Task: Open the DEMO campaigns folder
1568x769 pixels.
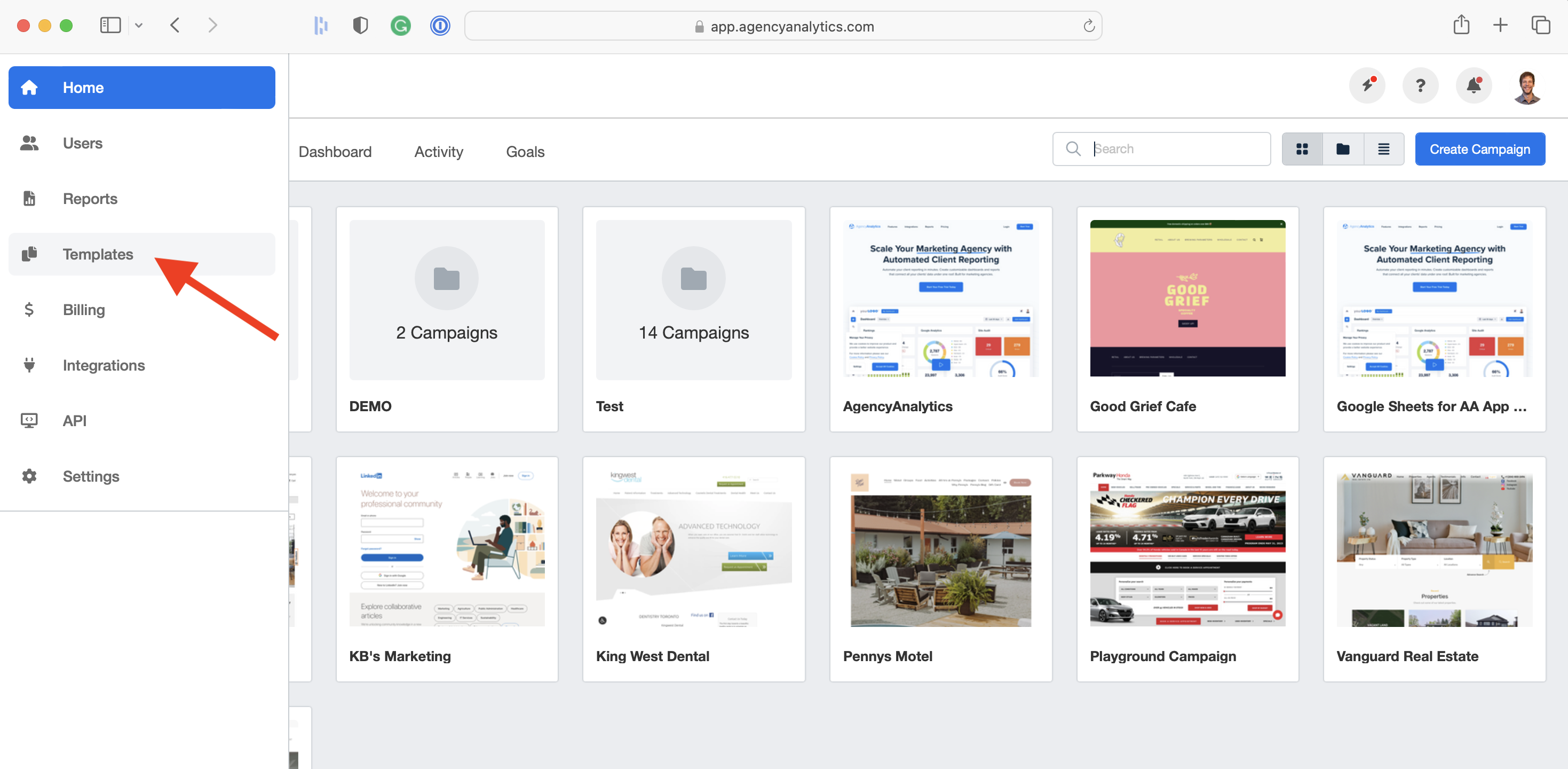Action: 446,319
